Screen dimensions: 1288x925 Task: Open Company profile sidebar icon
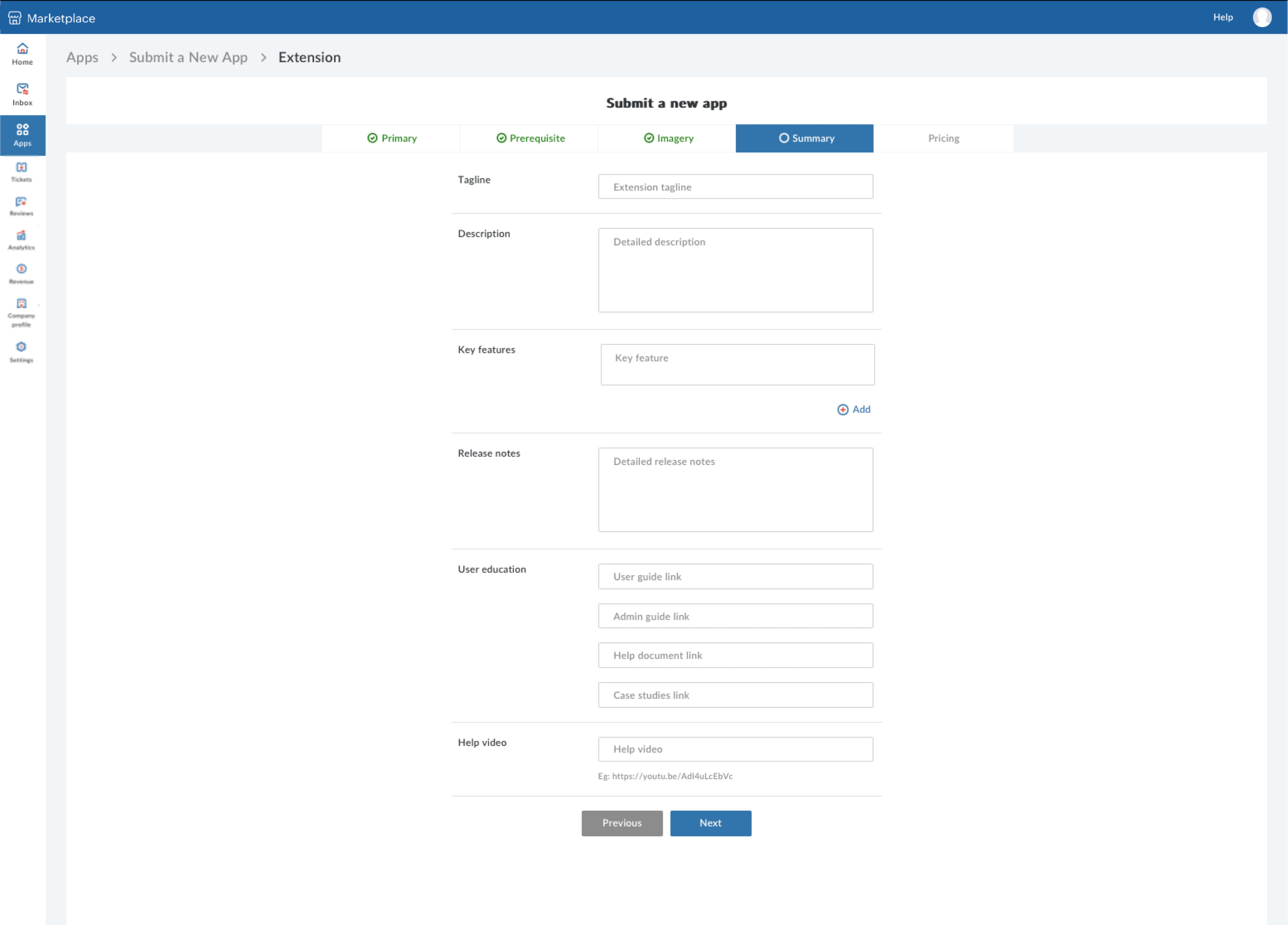pos(21,311)
